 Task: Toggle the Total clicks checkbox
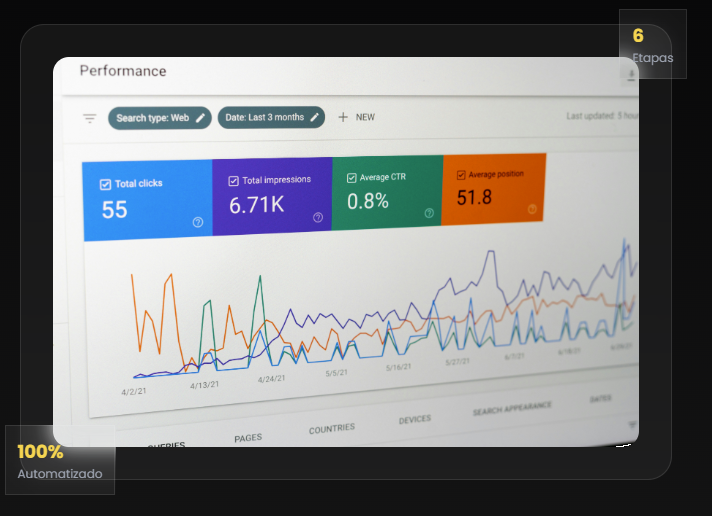click(x=105, y=184)
